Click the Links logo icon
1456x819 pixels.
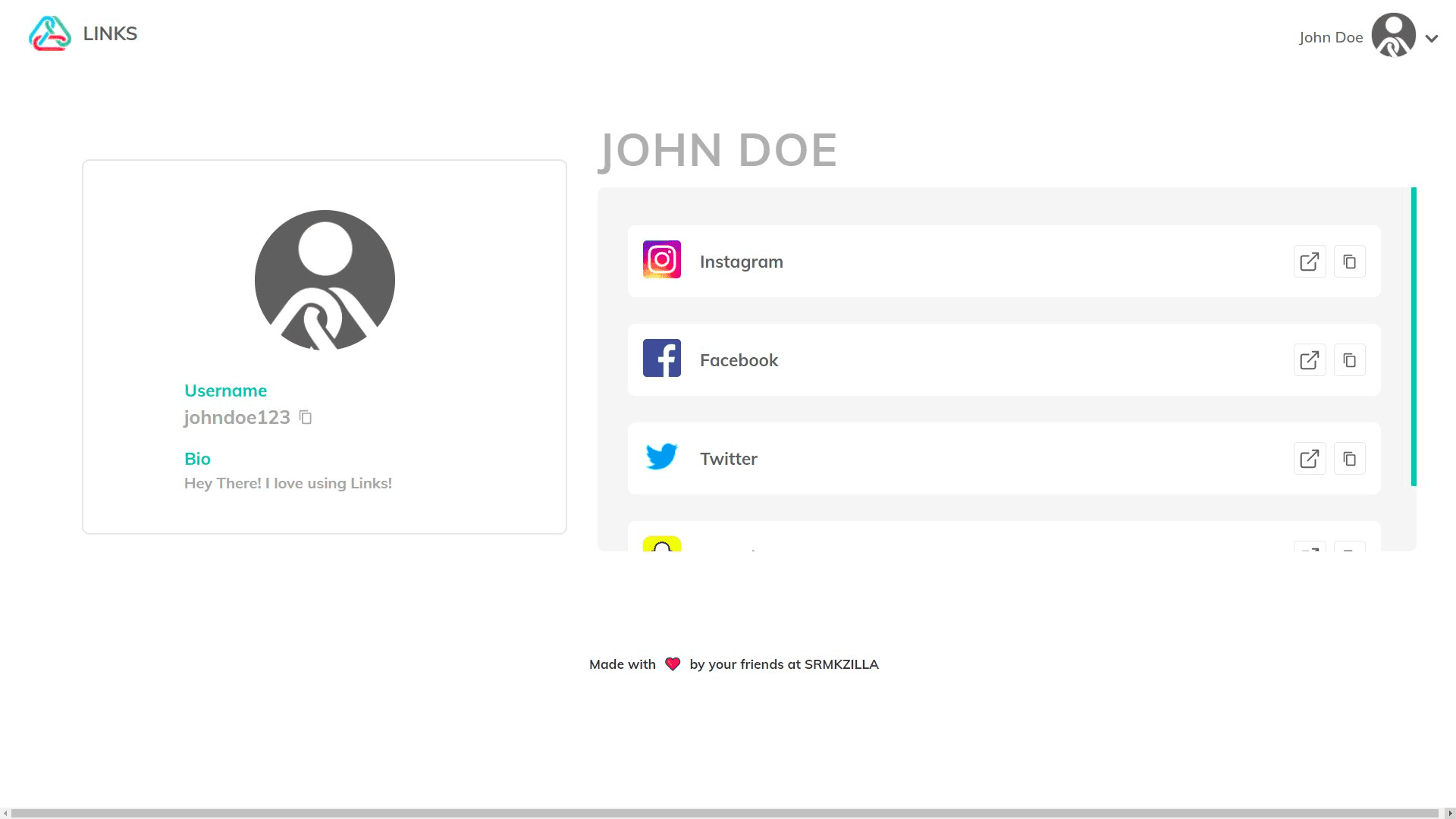click(x=50, y=34)
